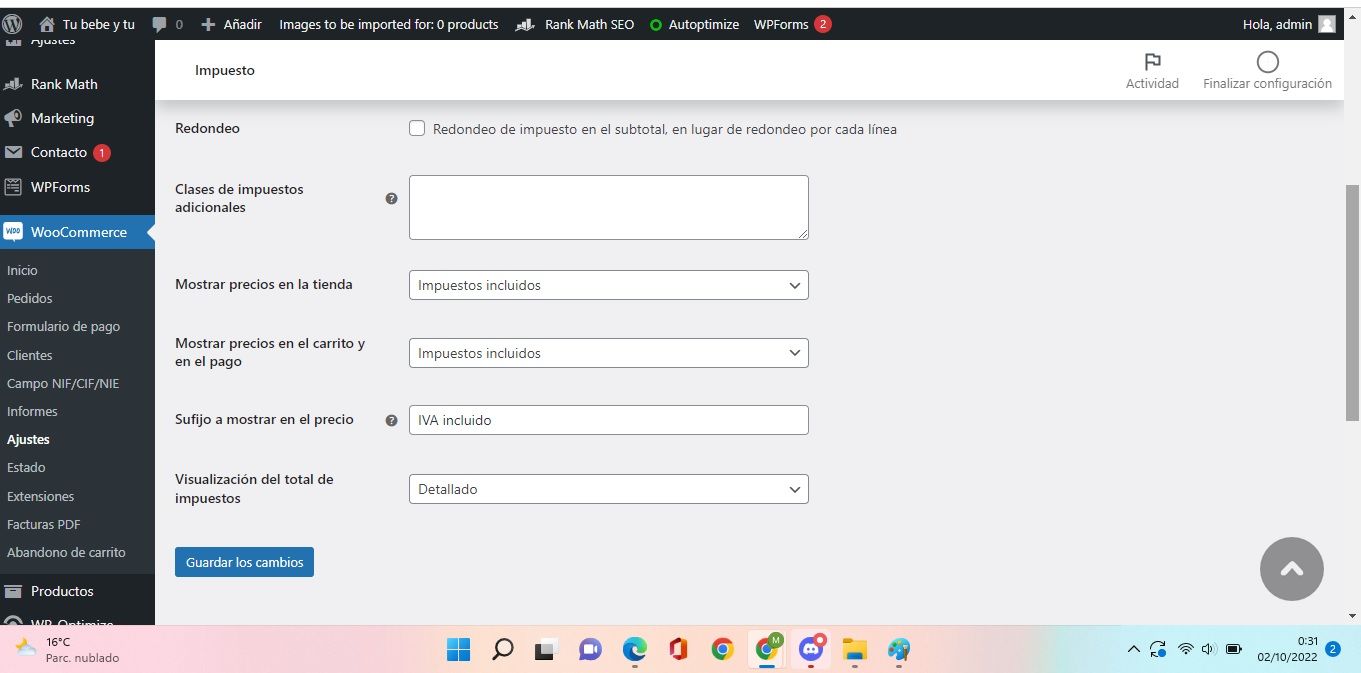Click the sync update tray icon
Viewport: 1361px width, 673px height.
point(1158,649)
